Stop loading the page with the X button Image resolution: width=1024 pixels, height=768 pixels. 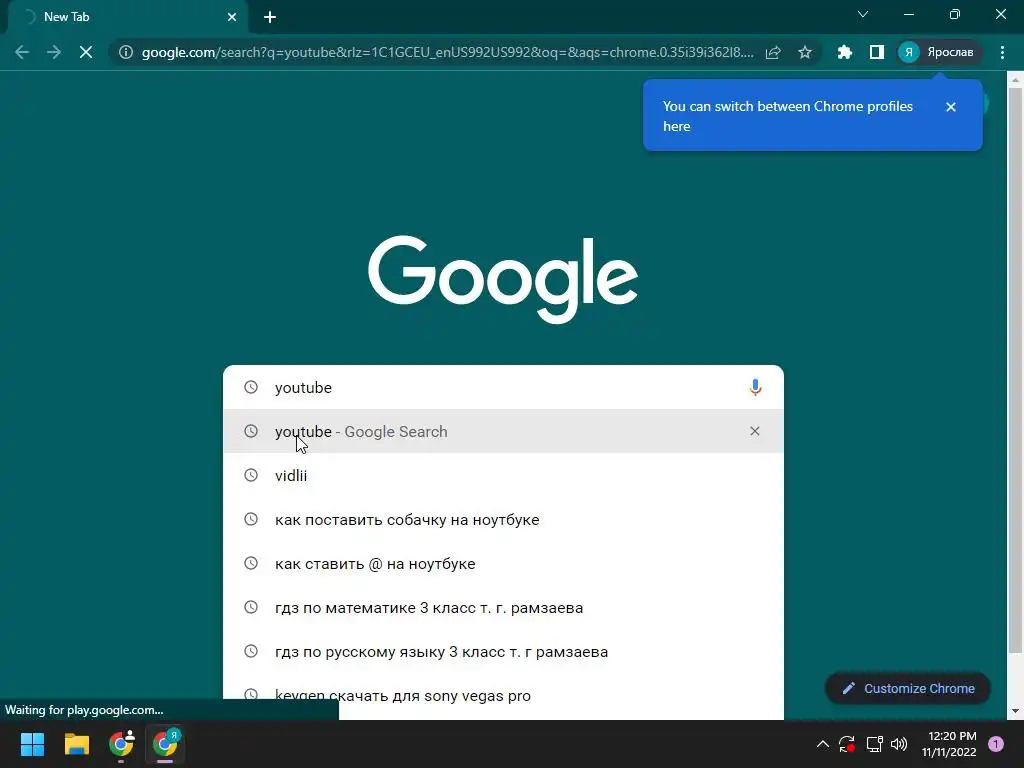[x=86, y=52]
